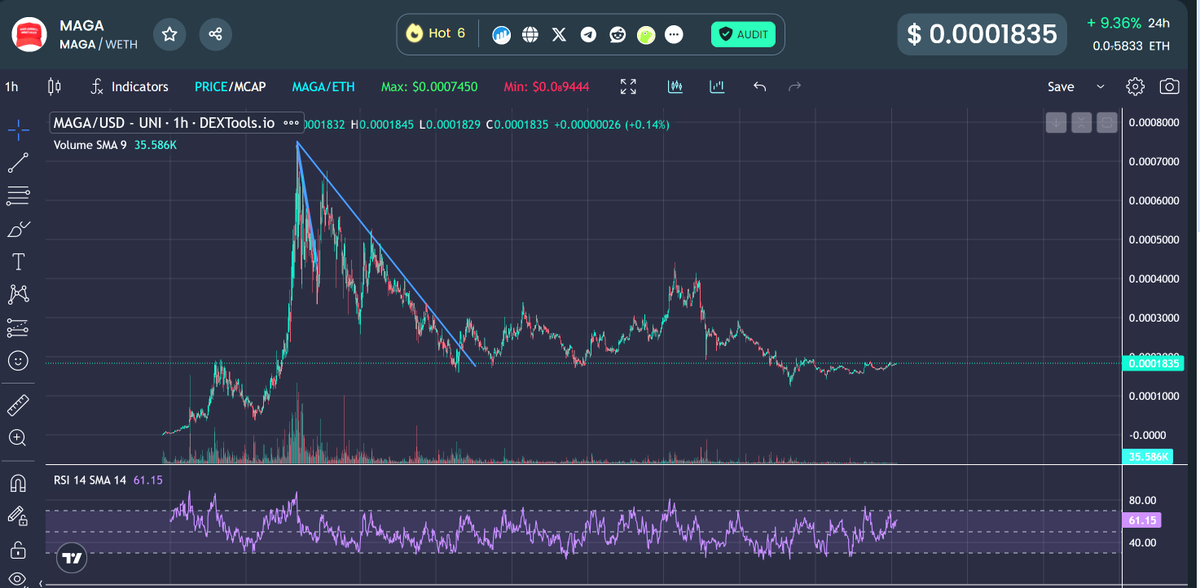Click the 0.0₇5833 ETH price text
The width and height of the screenshot is (1200, 588).
tap(1131, 46)
